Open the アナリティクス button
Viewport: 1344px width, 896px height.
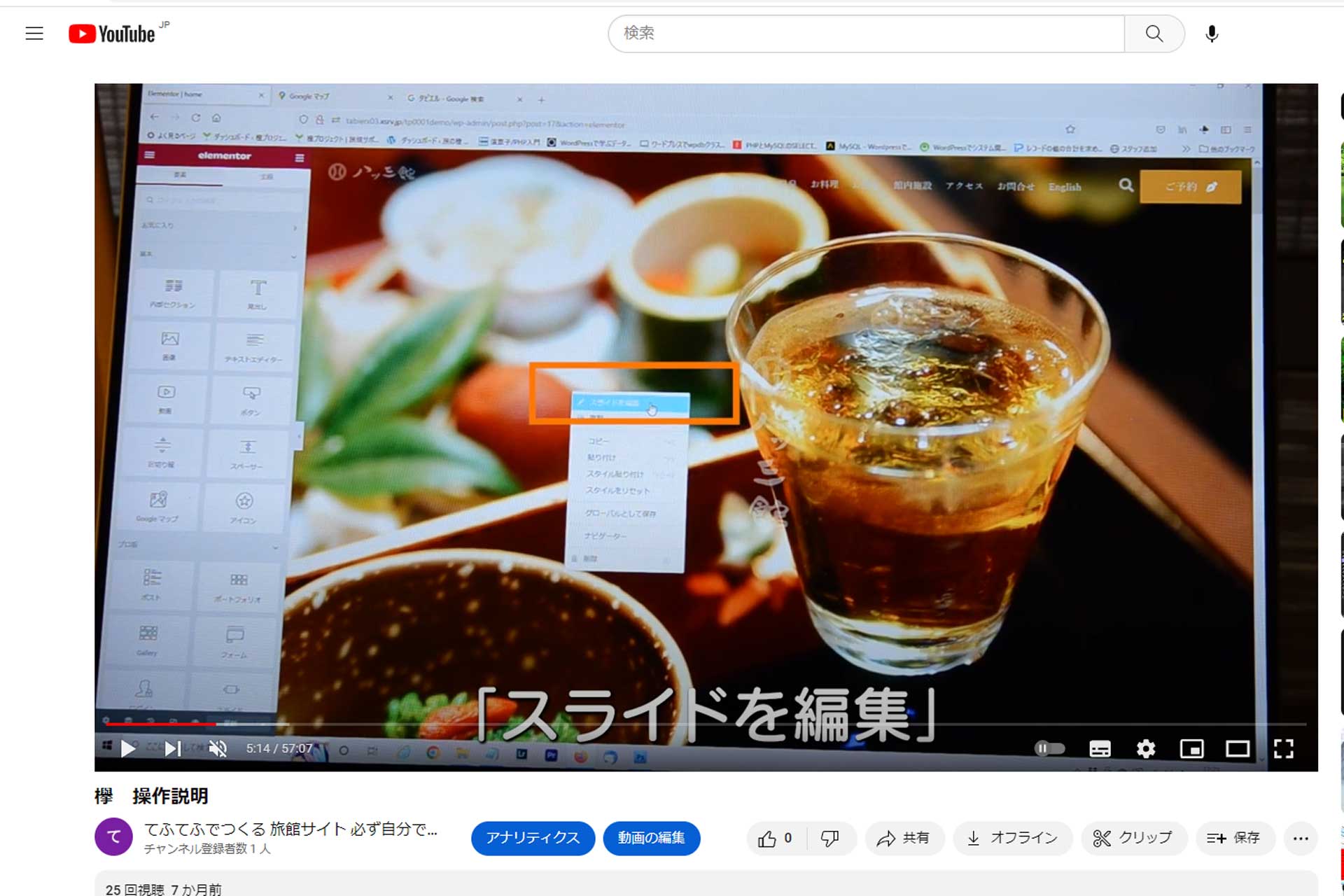point(533,838)
